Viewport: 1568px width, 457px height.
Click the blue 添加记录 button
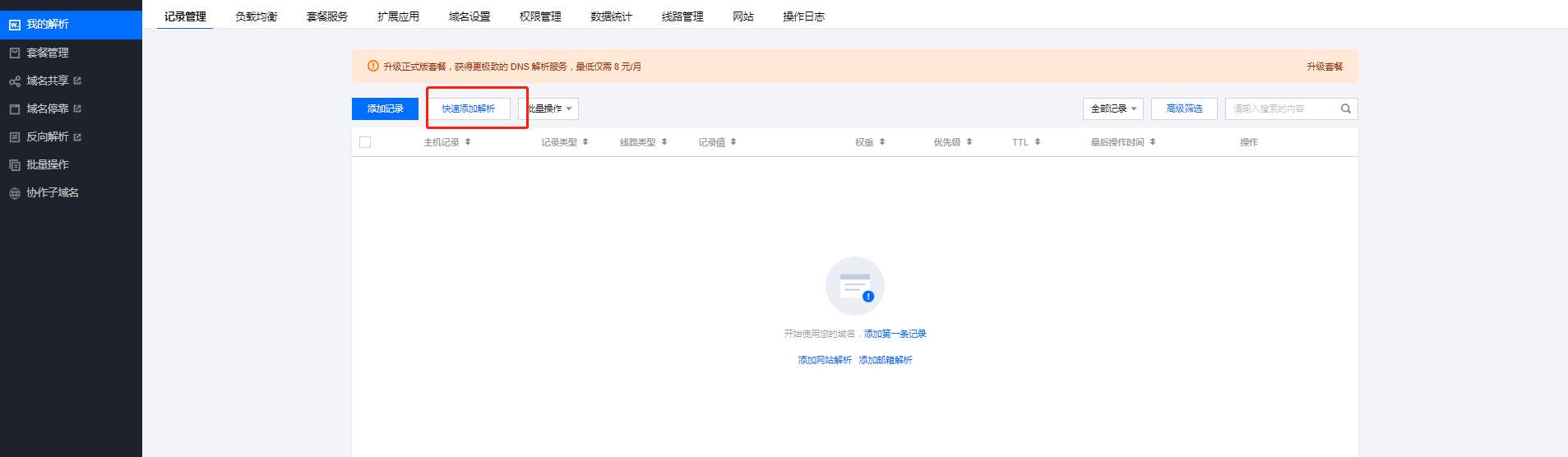(x=385, y=108)
